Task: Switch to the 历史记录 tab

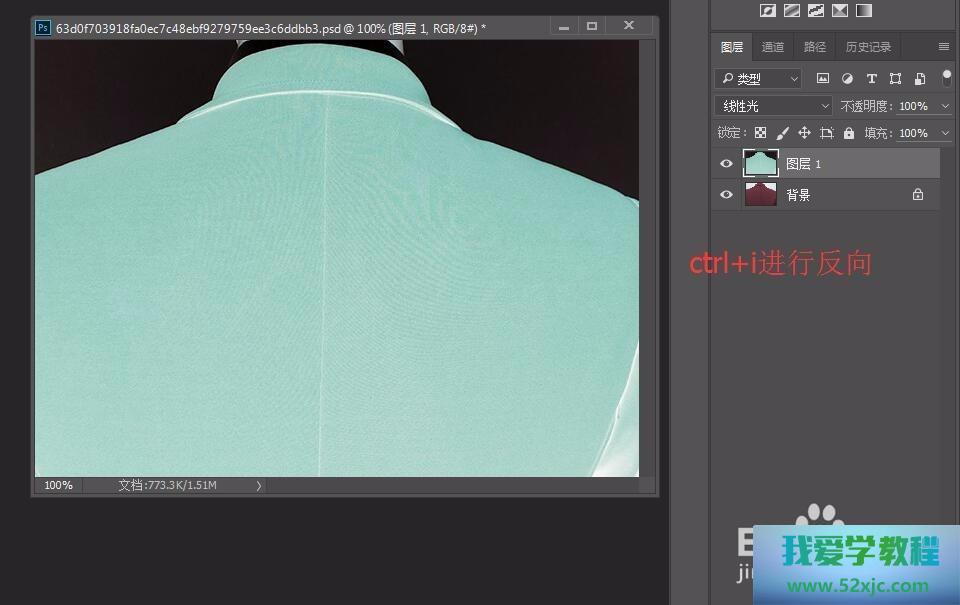Action: tap(867, 47)
